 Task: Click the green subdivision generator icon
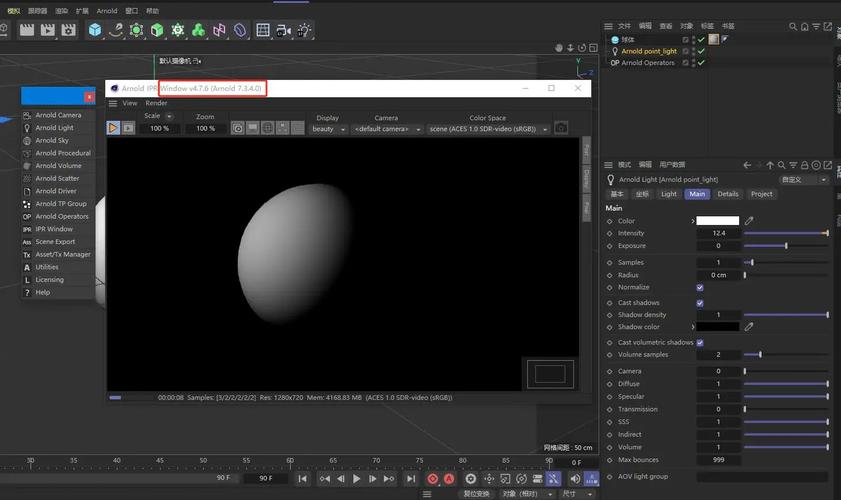tap(136, 30)
